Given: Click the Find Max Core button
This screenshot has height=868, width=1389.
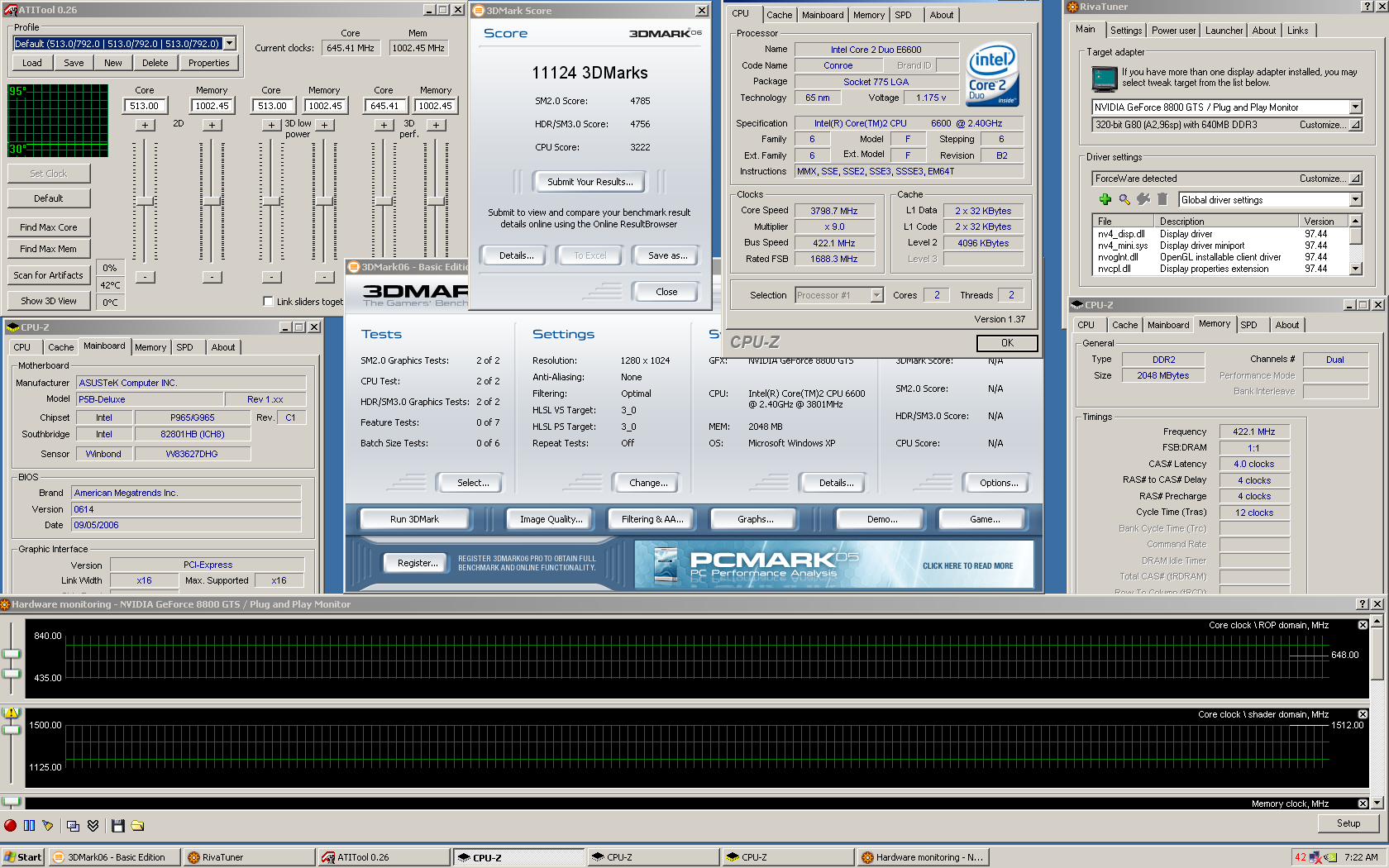Looking at the screenshot, I should tap(49, 227).
